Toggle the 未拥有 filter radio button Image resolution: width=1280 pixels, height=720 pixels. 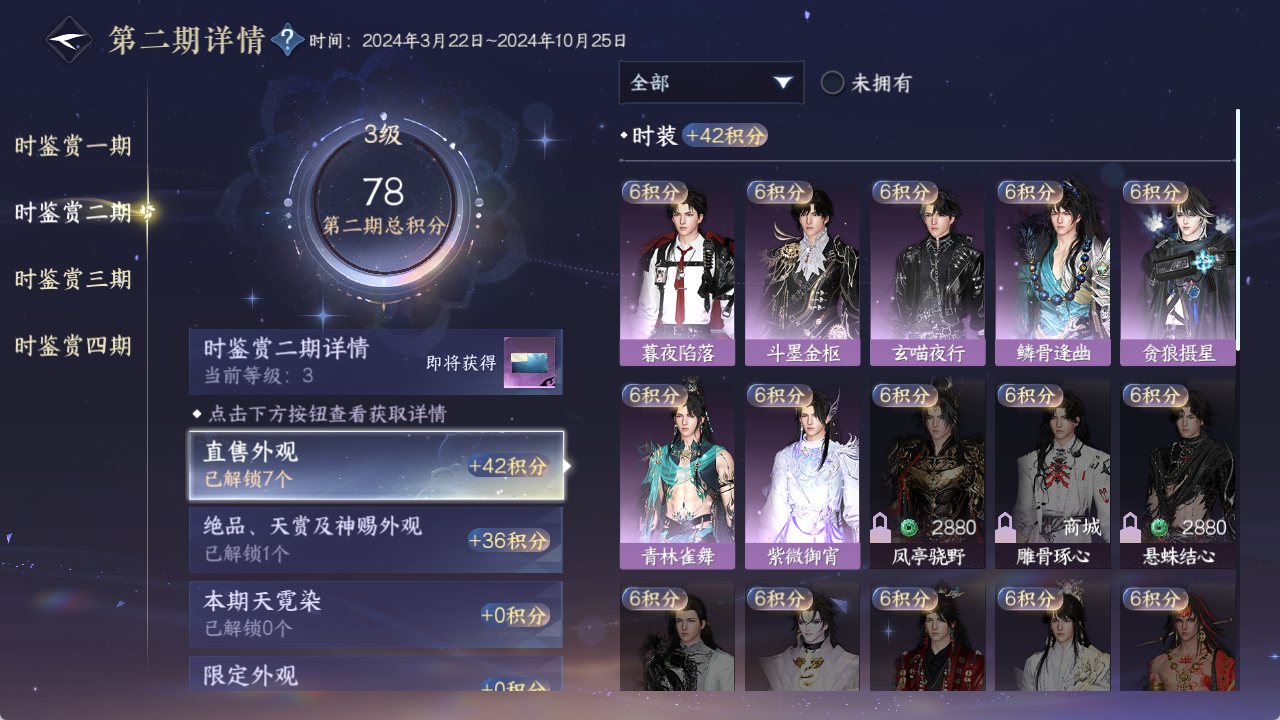point(832,83)
